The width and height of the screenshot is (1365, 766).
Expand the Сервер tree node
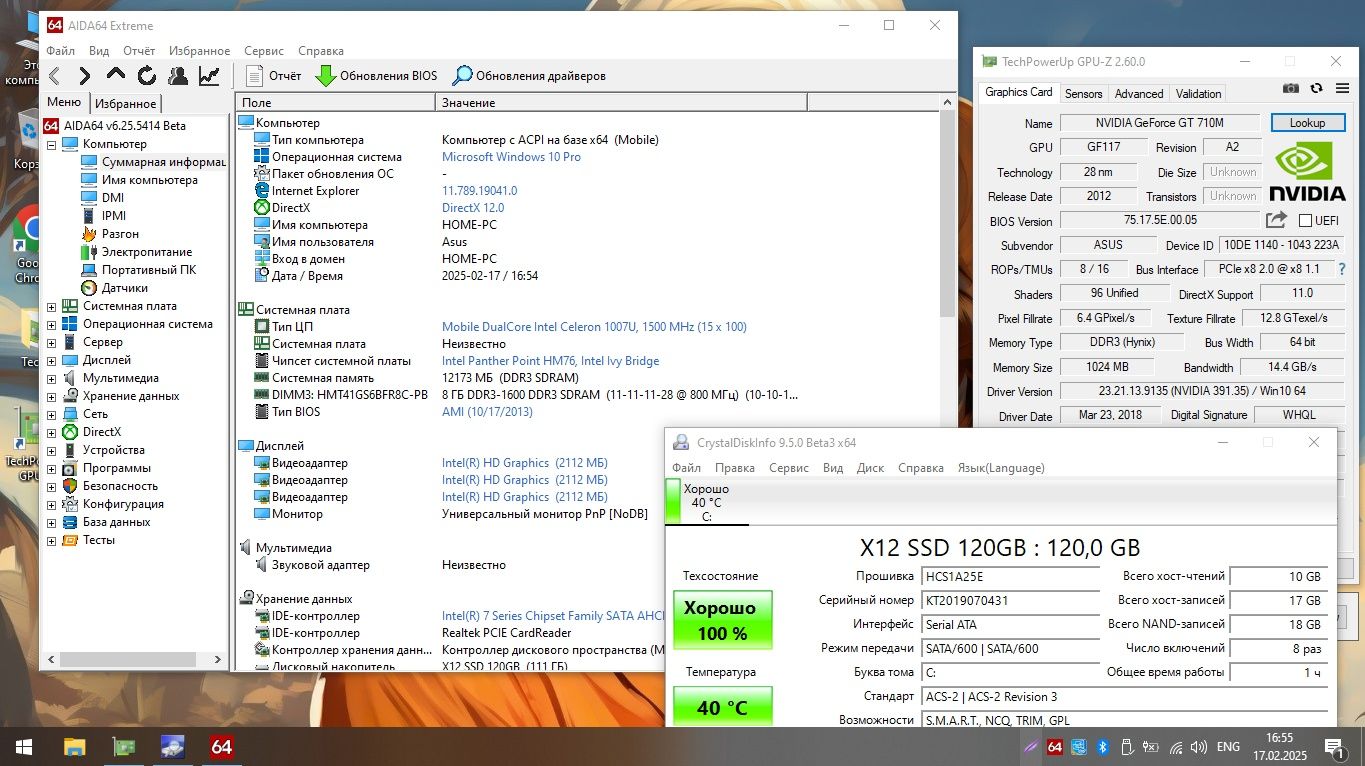click(52, 342)
